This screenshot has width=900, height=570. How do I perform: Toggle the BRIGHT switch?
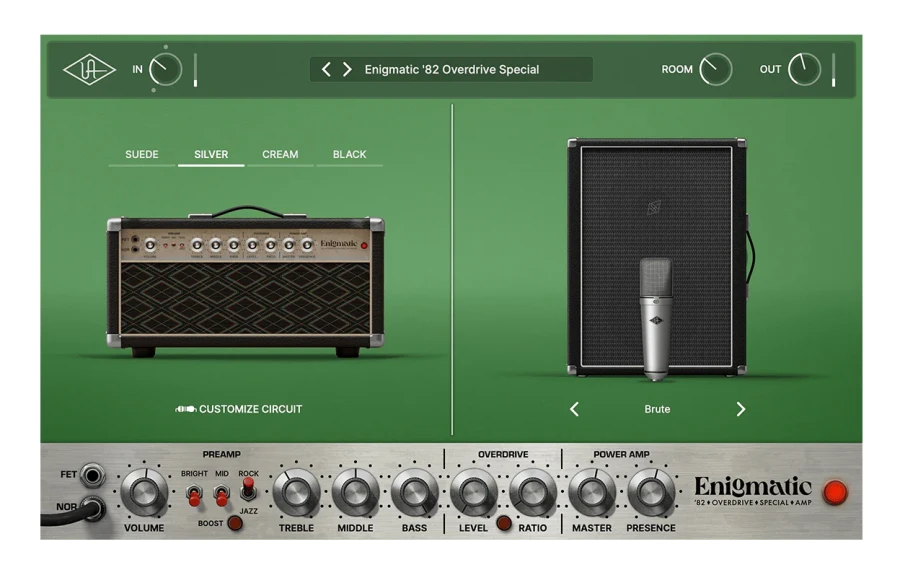pyautogui.click(x=195, y=495)
